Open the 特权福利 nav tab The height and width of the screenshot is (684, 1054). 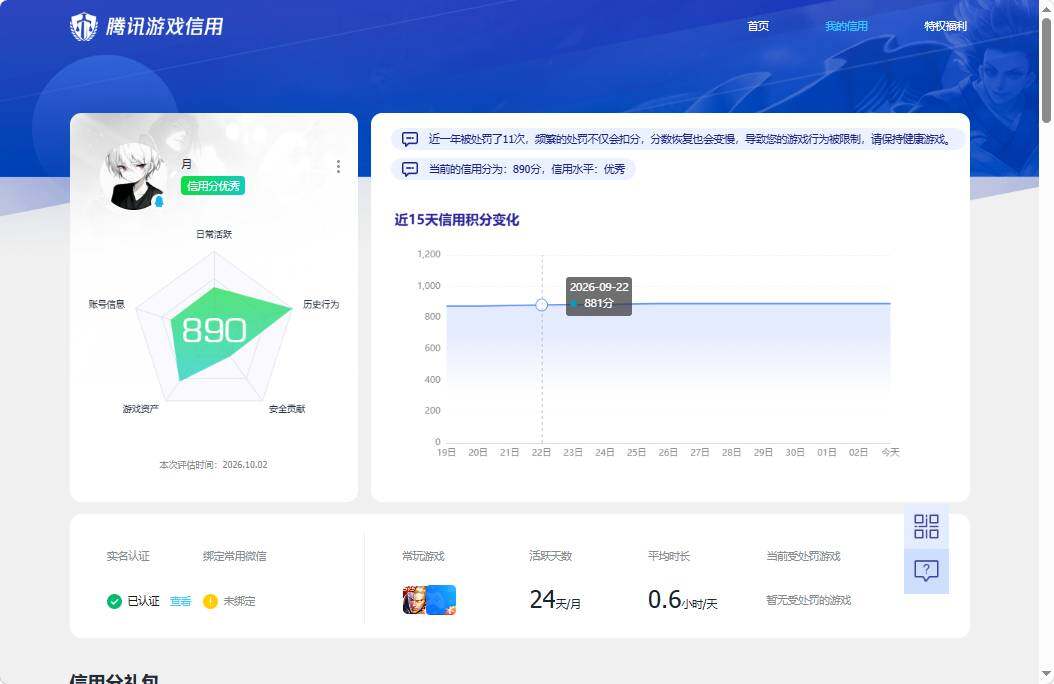pos(945,26)
